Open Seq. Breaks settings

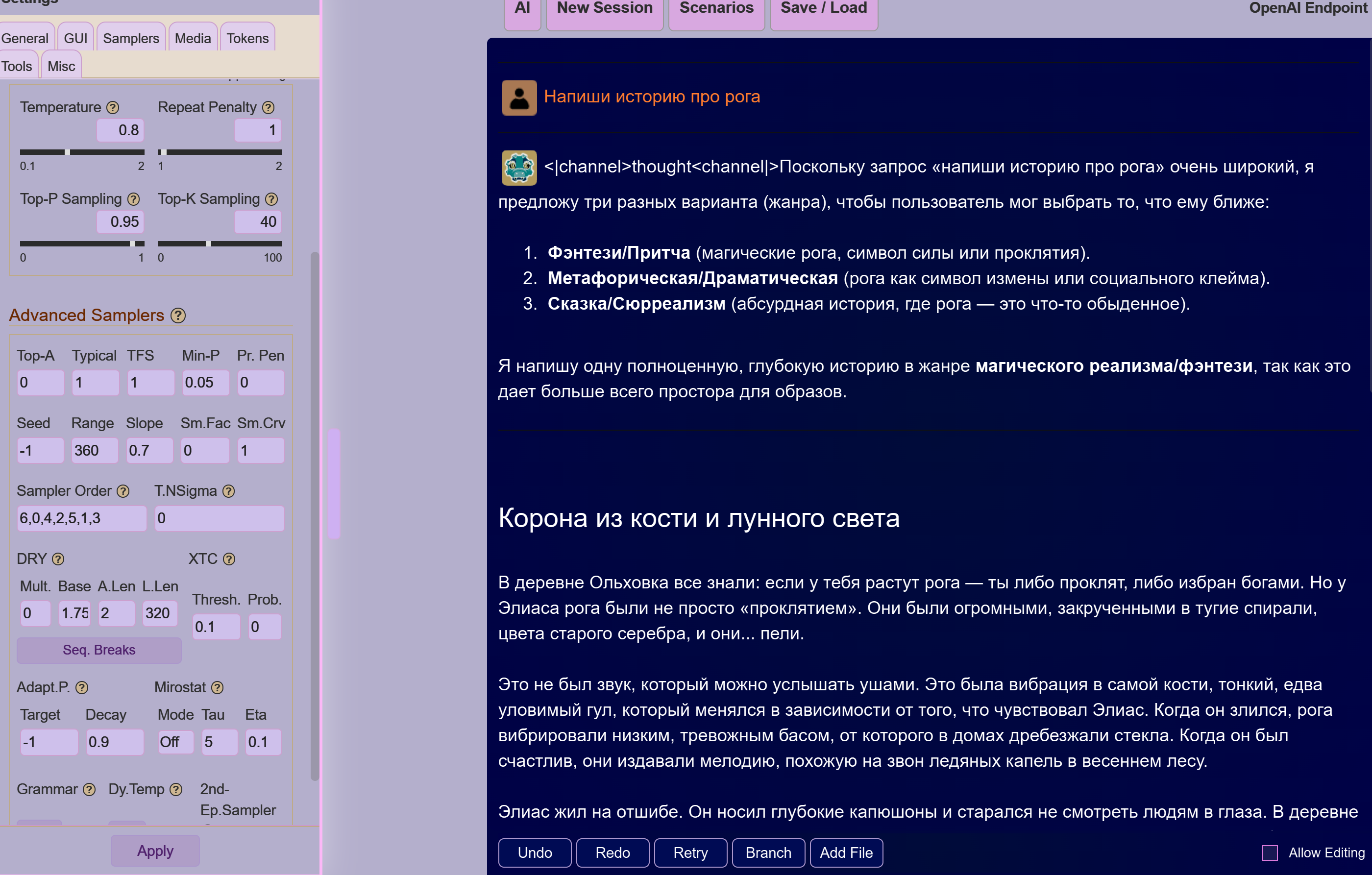point(99,650)
